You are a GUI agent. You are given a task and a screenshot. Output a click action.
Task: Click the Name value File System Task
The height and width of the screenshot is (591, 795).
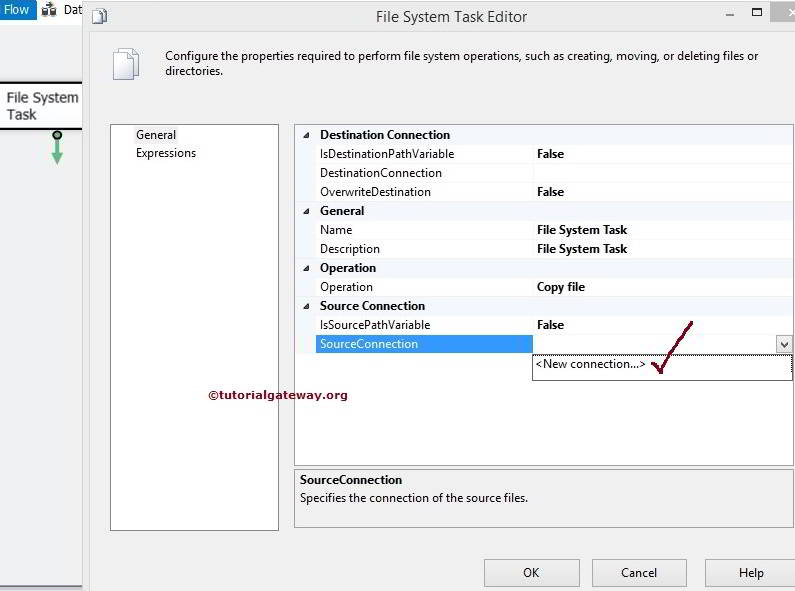[582, 230]
